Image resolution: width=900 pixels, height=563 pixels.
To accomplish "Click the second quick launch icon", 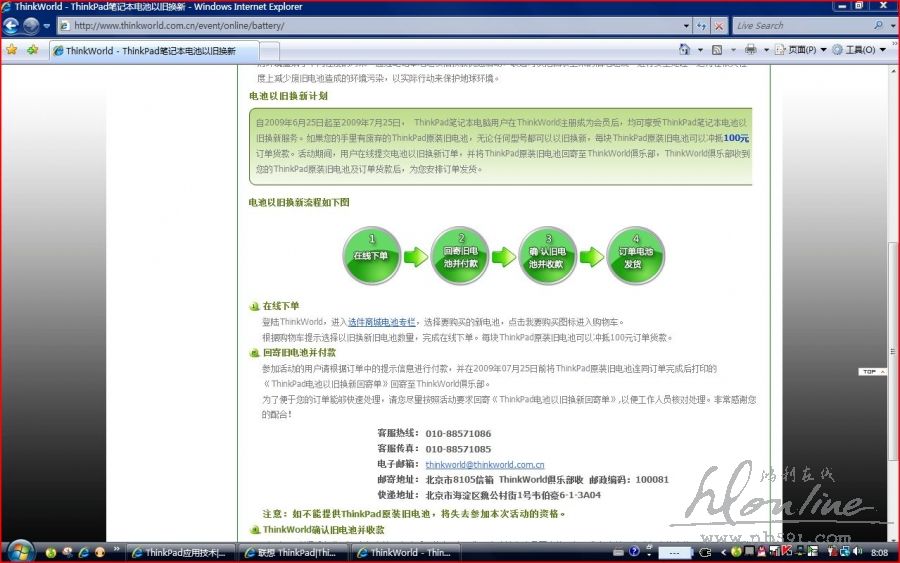I will (68, 552).
